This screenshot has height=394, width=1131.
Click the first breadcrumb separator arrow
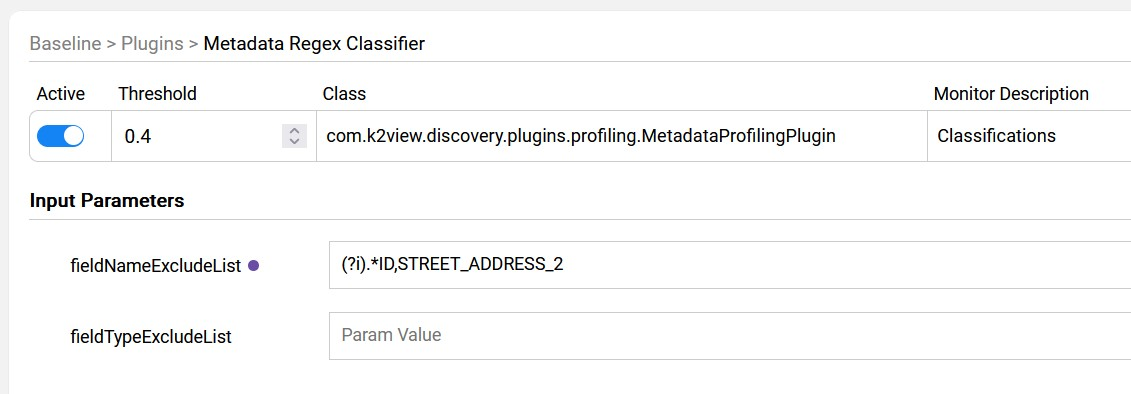point(111,45)
